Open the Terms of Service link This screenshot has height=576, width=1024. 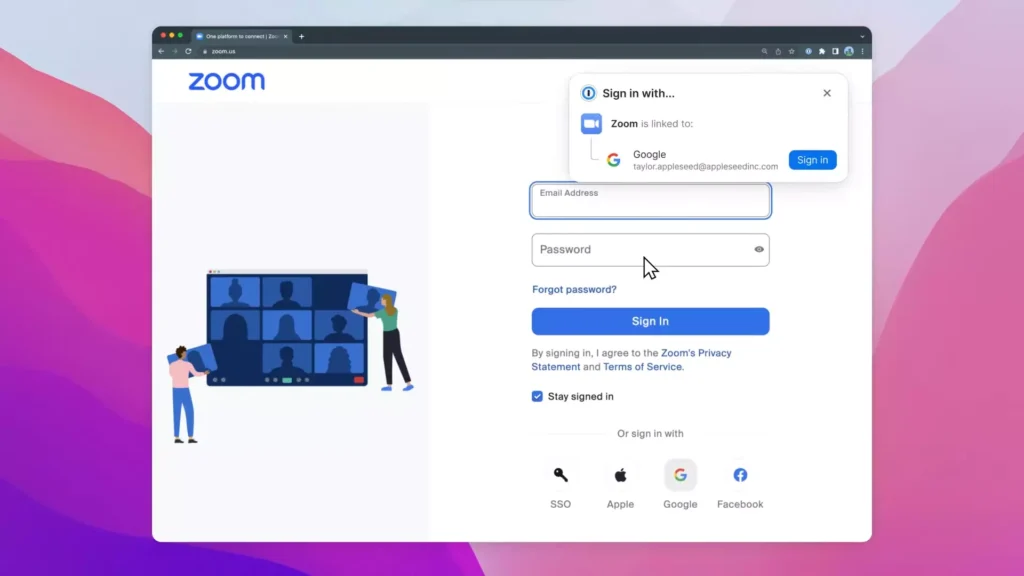[x=643, y=367]
